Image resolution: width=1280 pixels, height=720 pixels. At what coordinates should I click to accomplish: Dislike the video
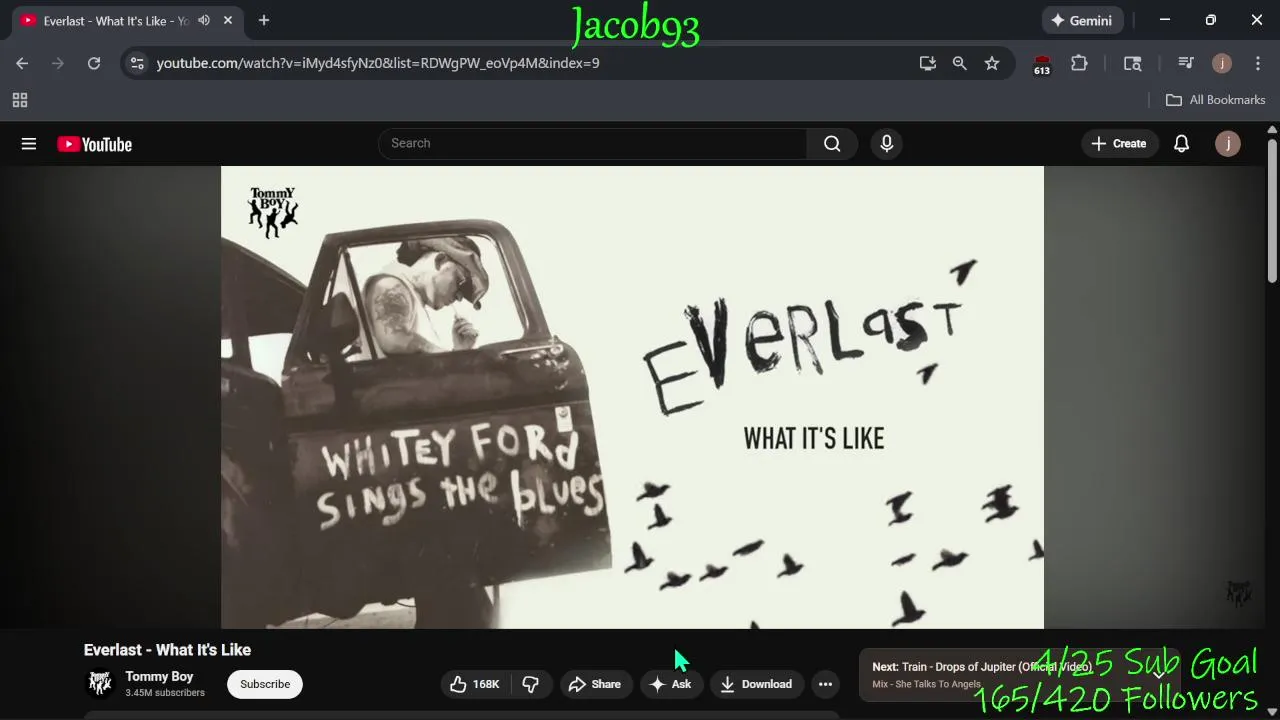(531, 684)
